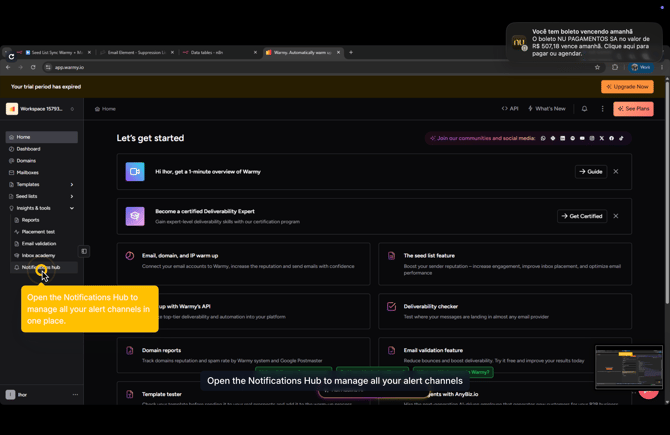Click the graduation cap certification icon
The height and width of the screenshot is (435, 670).
[135, 216]
